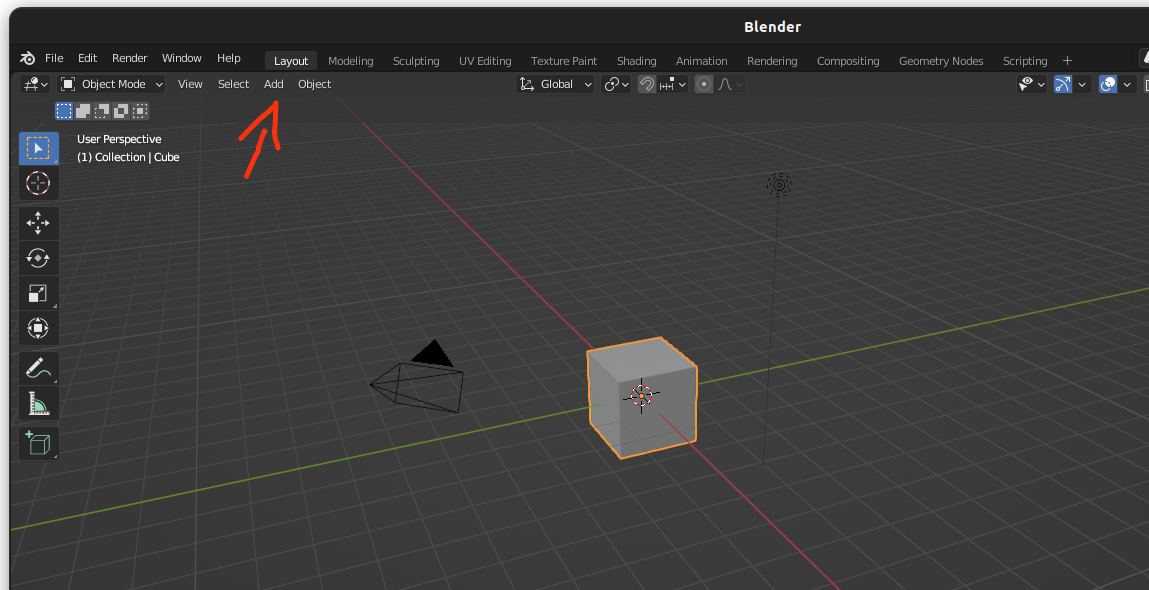Click the point light object in viewport
The image size is (1149, 590).
(779, 184)
